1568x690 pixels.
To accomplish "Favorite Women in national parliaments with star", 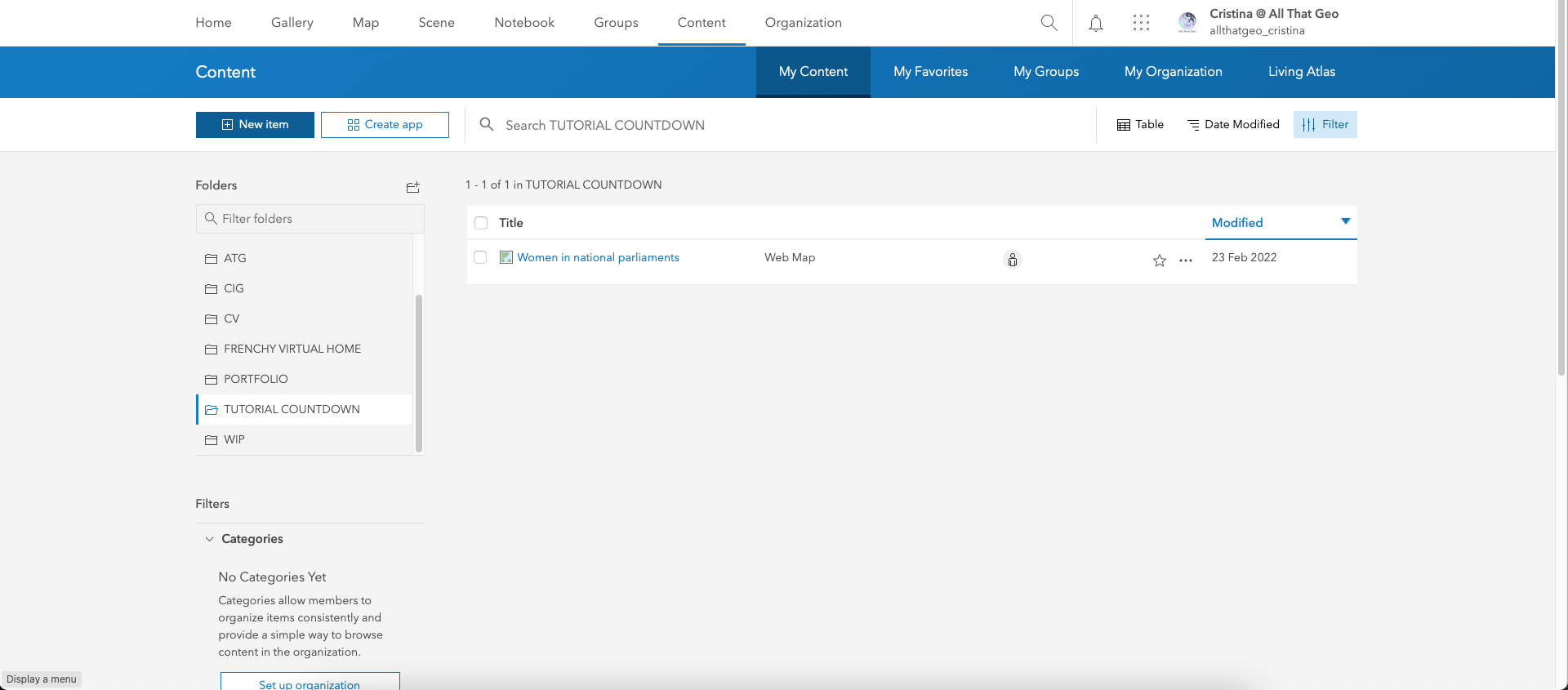I will pyautogui.click(x=1160, y=260).
